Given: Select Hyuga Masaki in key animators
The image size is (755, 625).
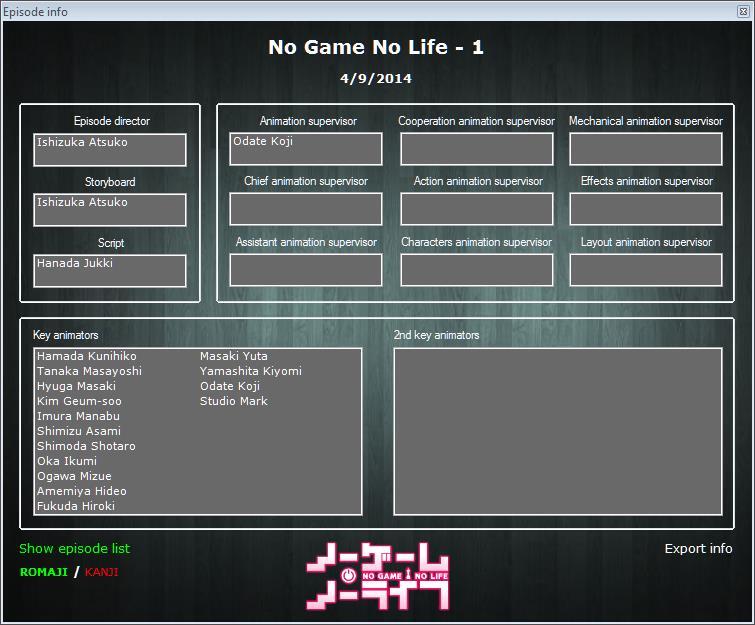Looking at the screenshot, I should [x=77, y=386].
